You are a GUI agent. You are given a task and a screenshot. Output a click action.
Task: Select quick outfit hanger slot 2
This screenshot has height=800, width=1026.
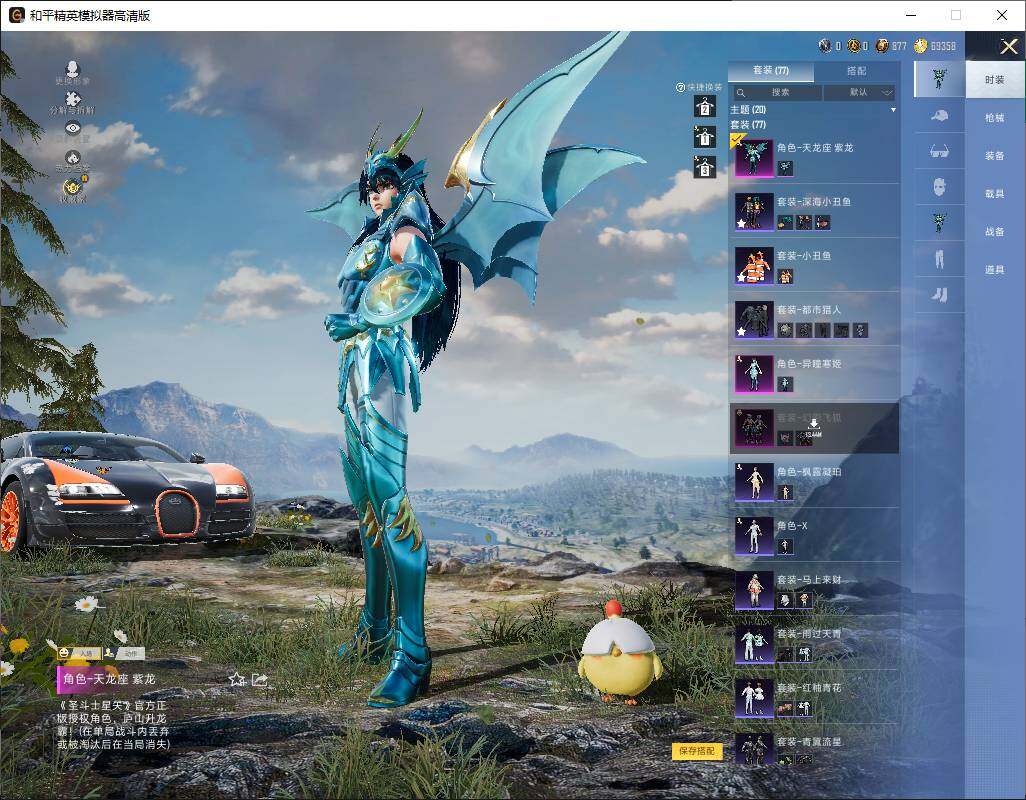[705, 137]
